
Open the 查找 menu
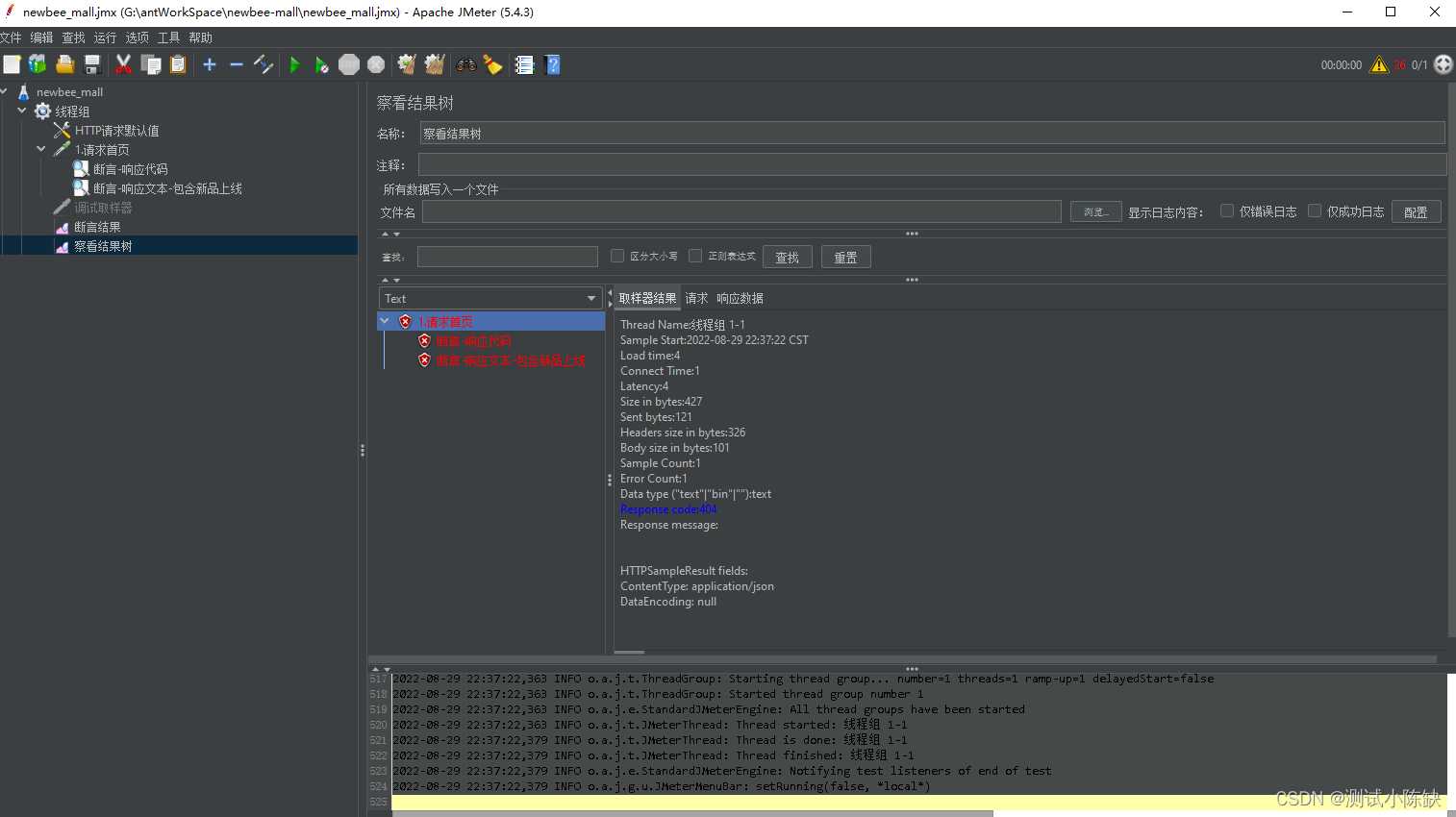click(x=73, y=37)
